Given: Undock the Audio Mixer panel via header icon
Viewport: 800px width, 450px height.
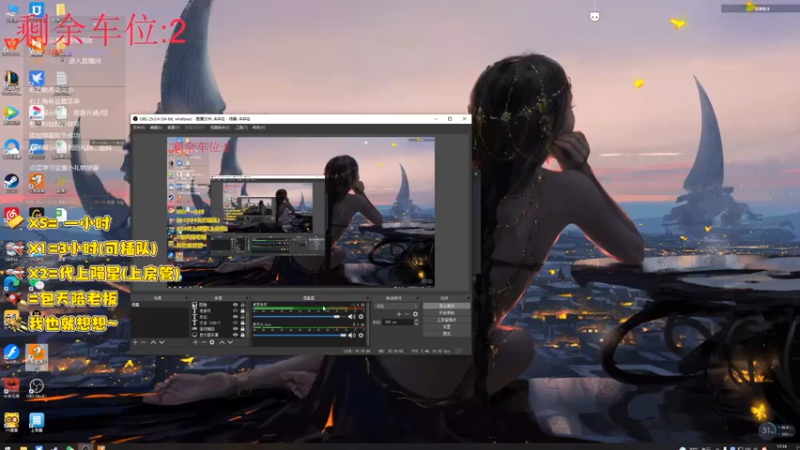Looking at the screenshot, I should (x=367, y=297).
